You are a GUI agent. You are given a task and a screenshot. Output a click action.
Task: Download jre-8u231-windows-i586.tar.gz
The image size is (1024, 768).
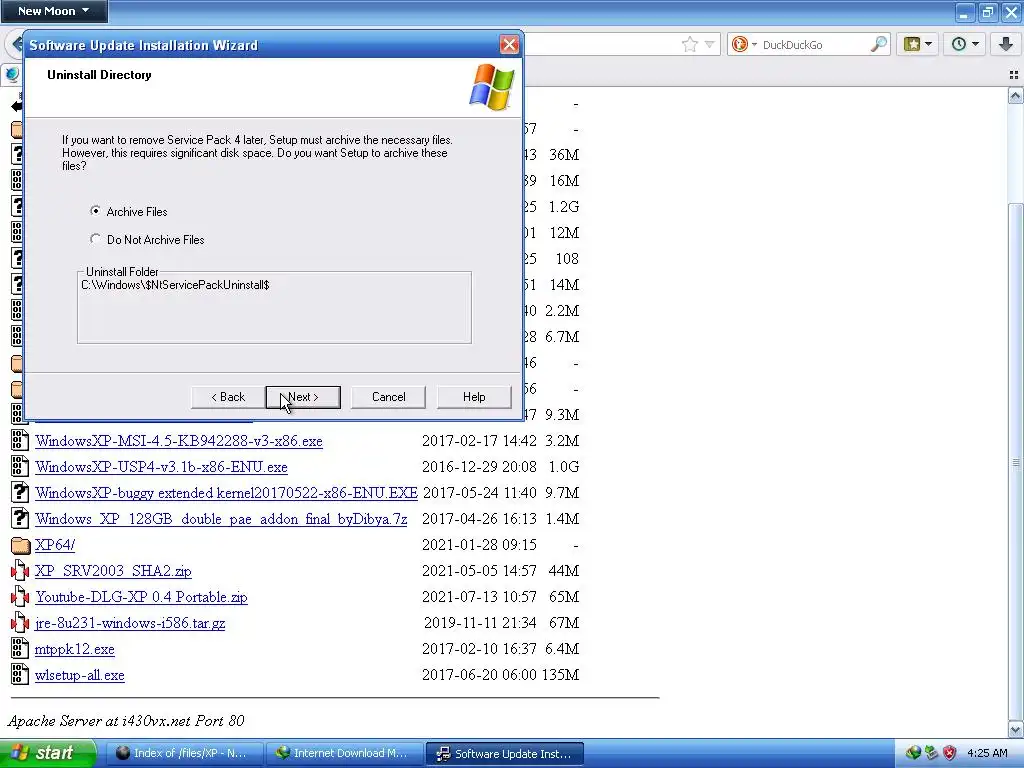130,623
